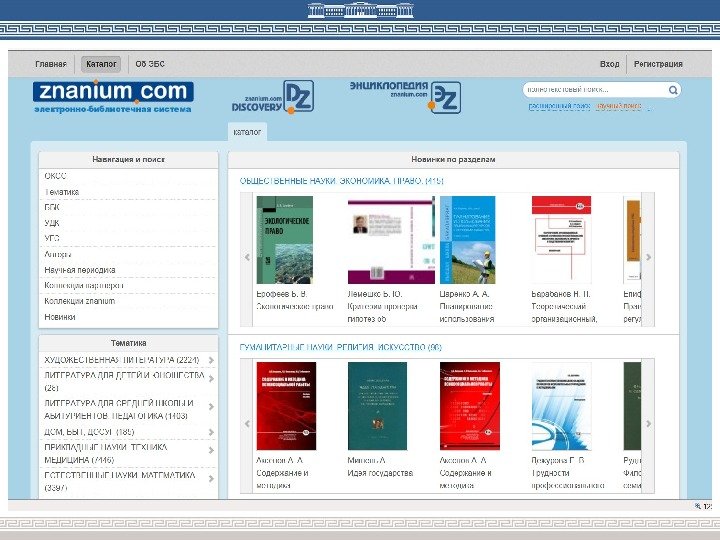Click author name Царенко А. А.

(464, 294)
